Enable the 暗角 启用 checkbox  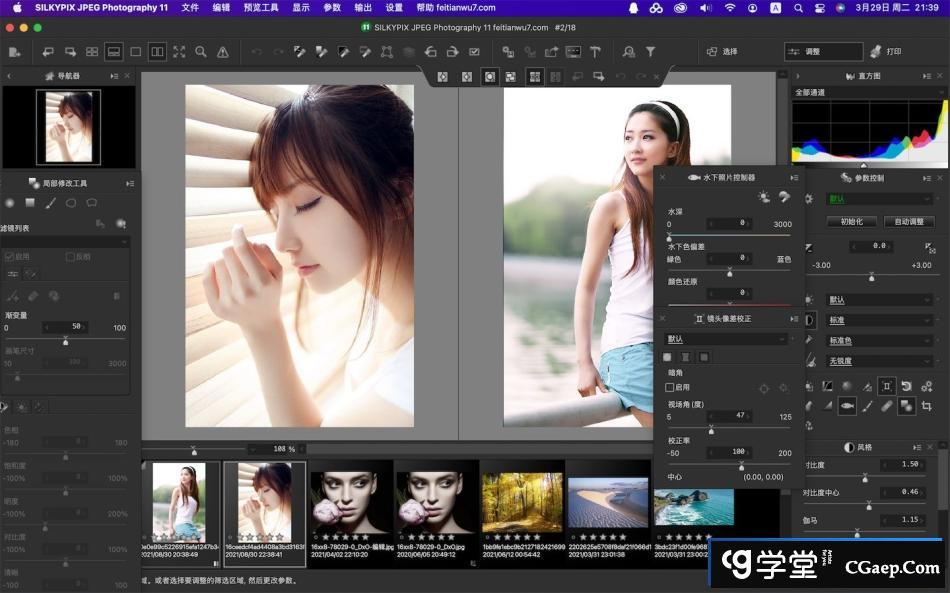point(670,387)
